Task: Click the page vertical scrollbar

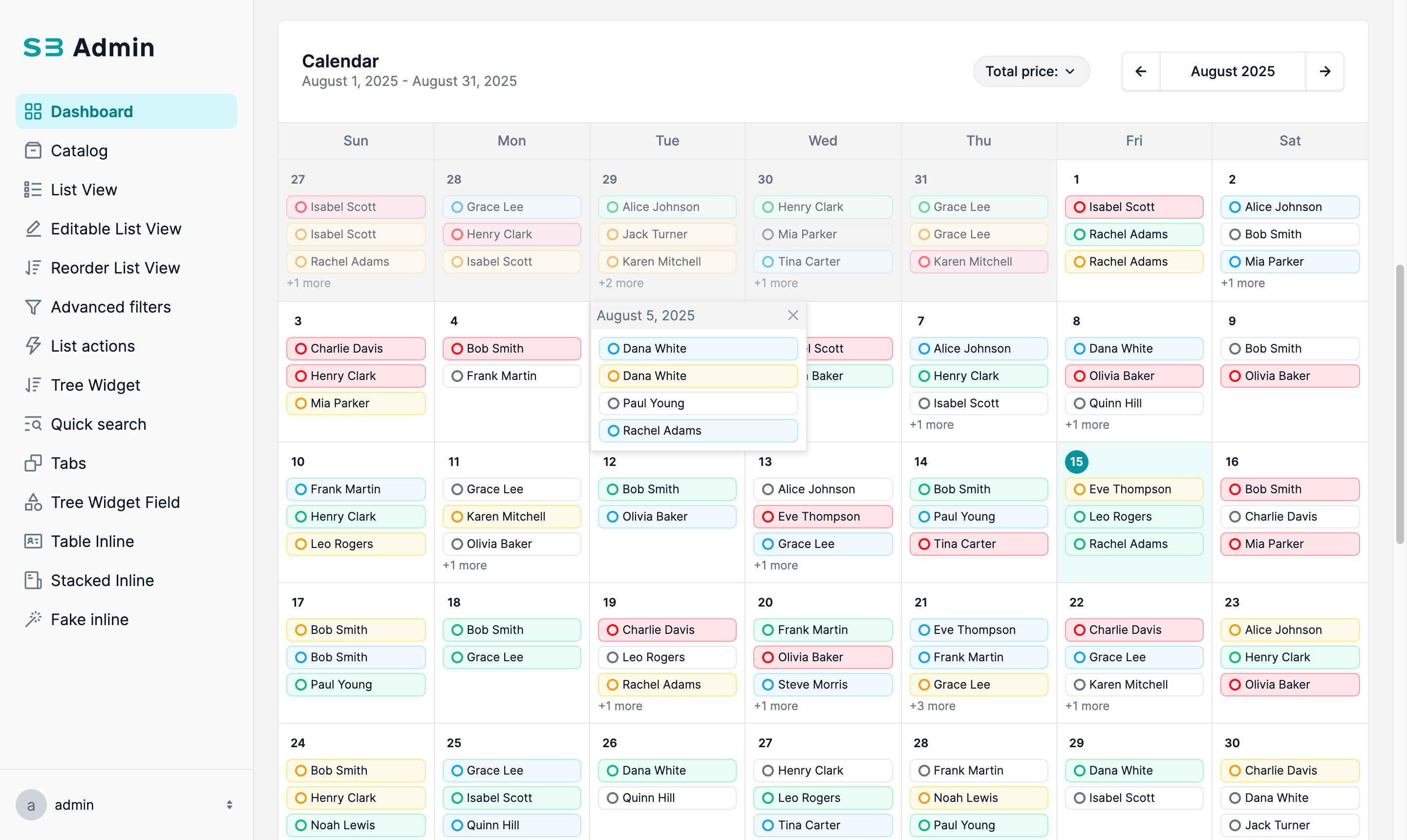Action: (1400, 405)
